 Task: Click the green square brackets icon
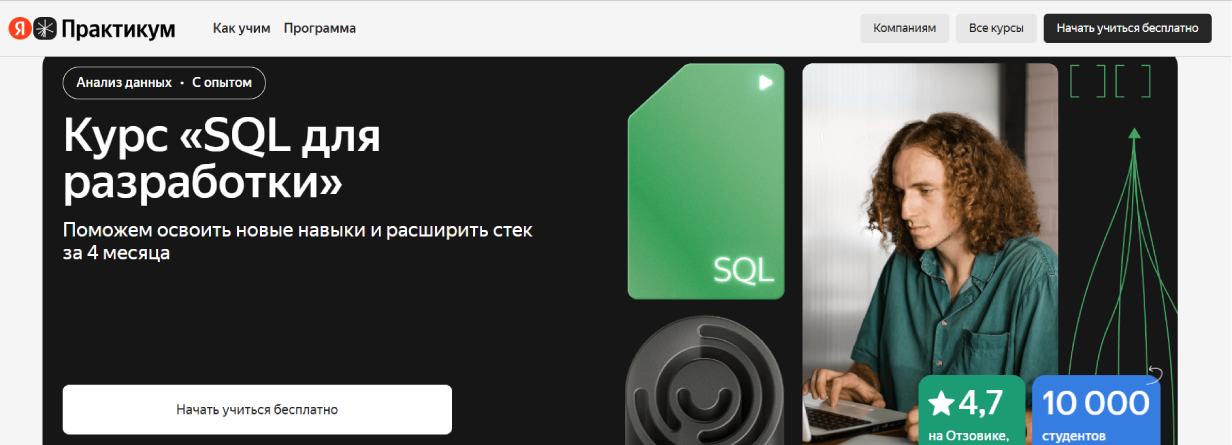[x=1110, y=80]
